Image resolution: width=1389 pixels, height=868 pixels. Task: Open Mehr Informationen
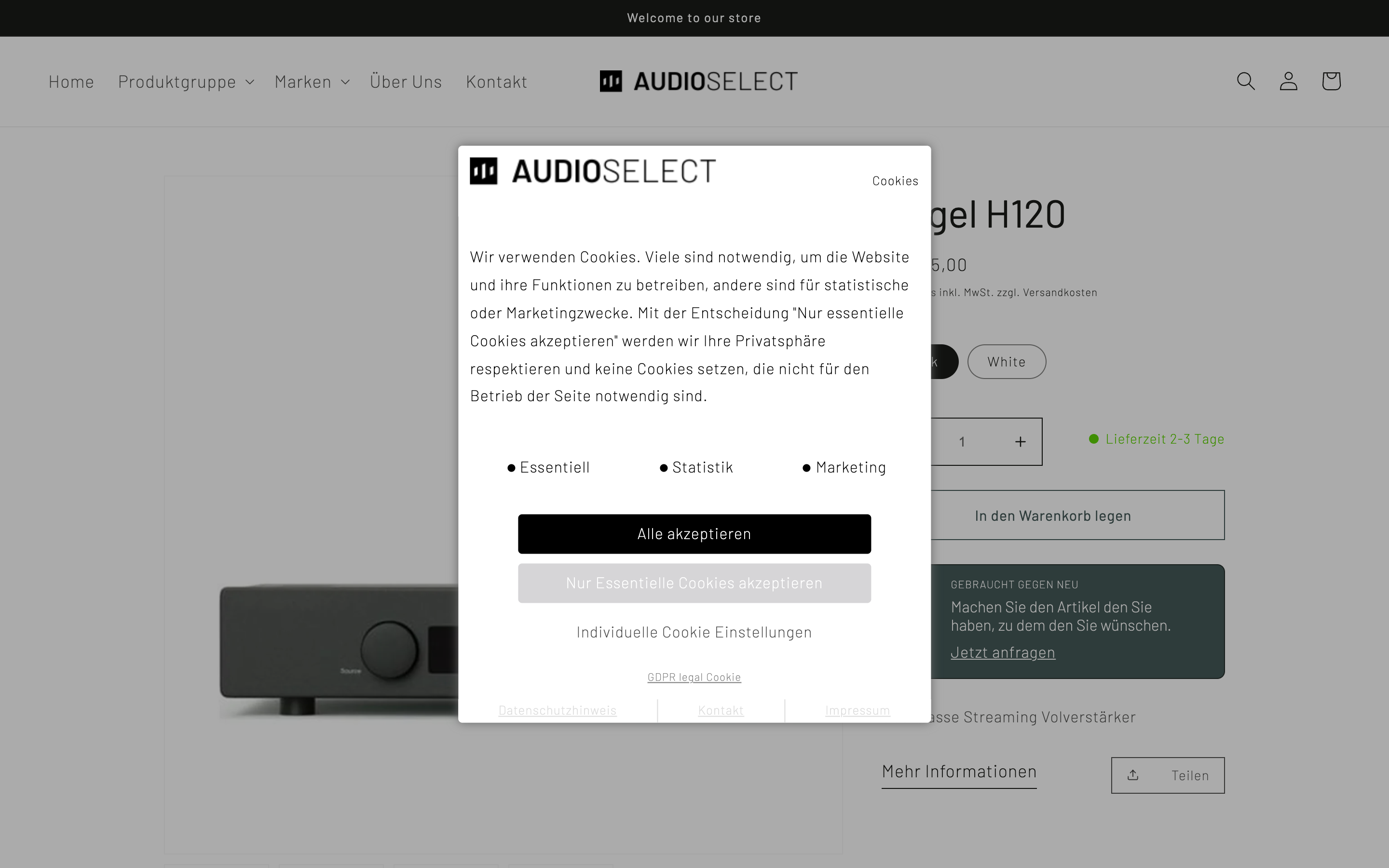[x=959, y=772]
